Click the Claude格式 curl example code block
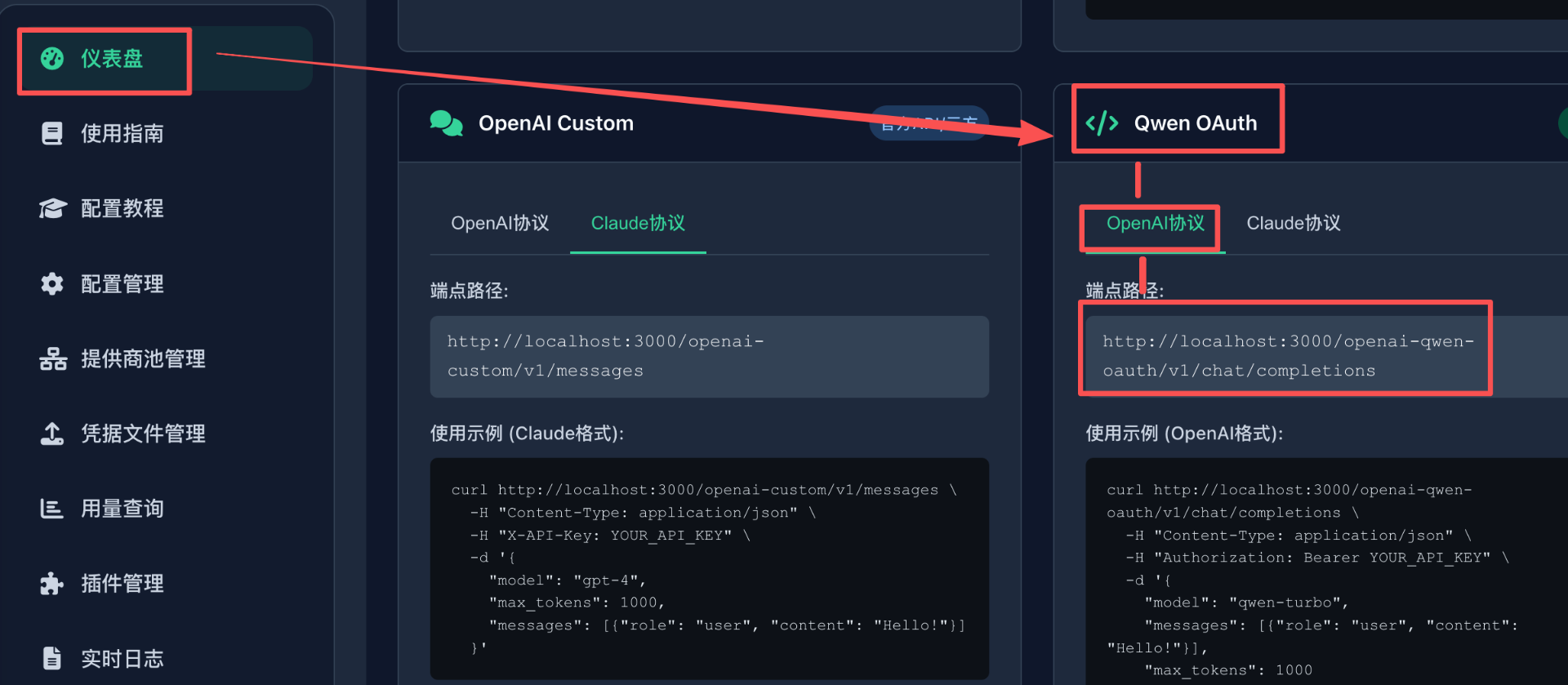The height and width of the screenshot is (685, 1568). click(x=709, y=568)
